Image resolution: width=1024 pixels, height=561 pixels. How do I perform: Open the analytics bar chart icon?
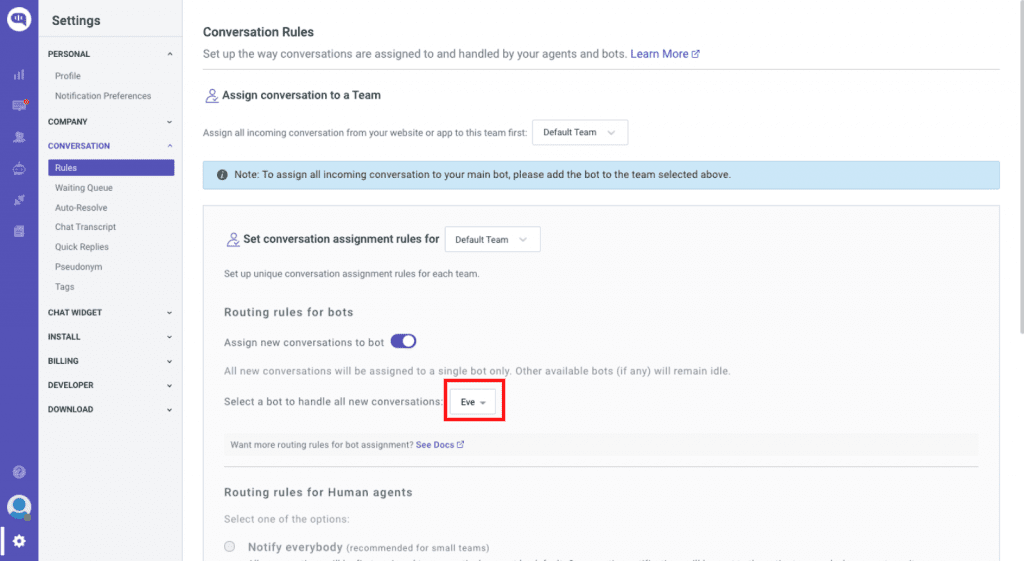pos(19,75)
